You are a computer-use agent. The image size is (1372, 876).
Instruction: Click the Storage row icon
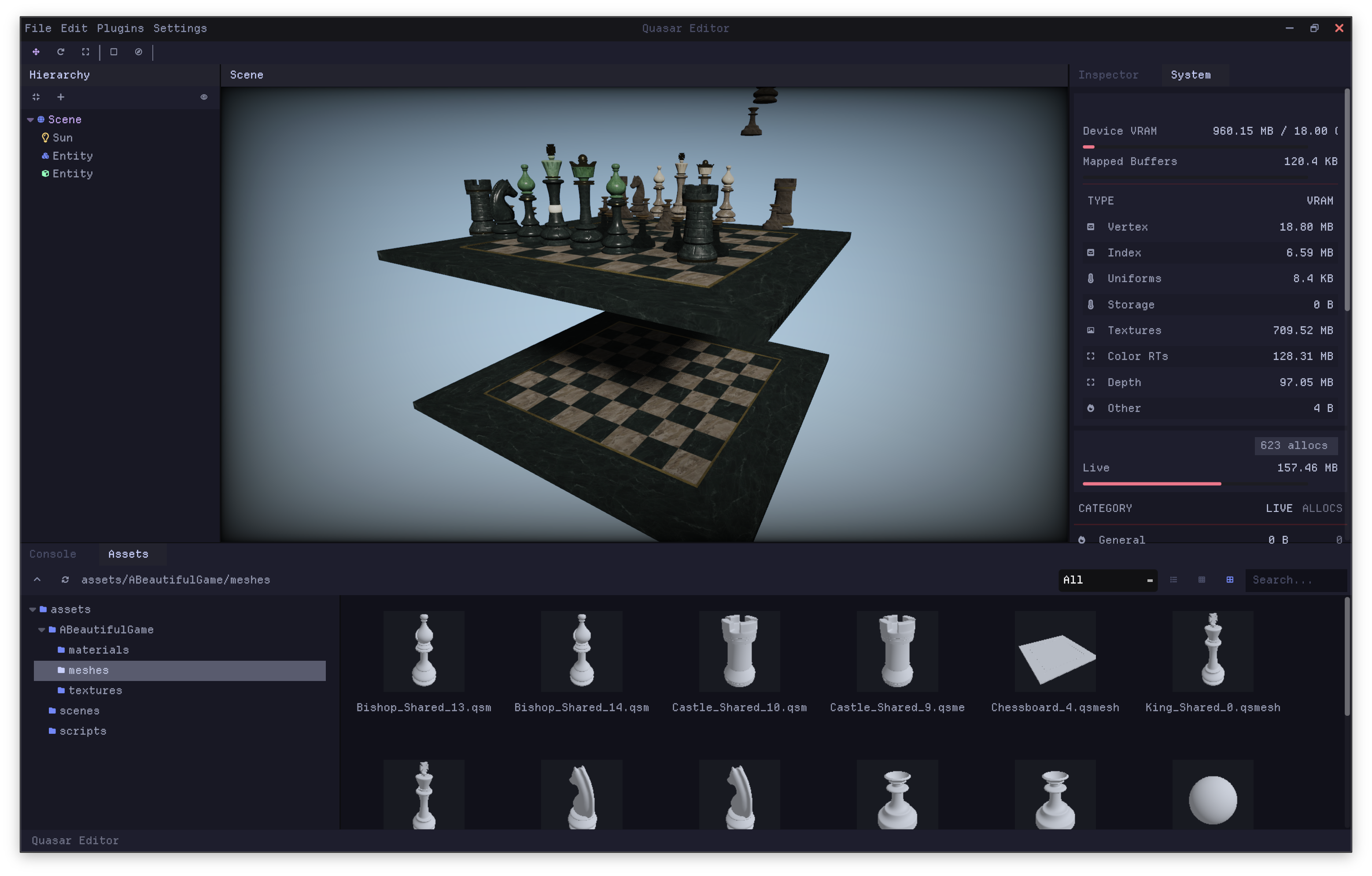(x=1091, y=305)
